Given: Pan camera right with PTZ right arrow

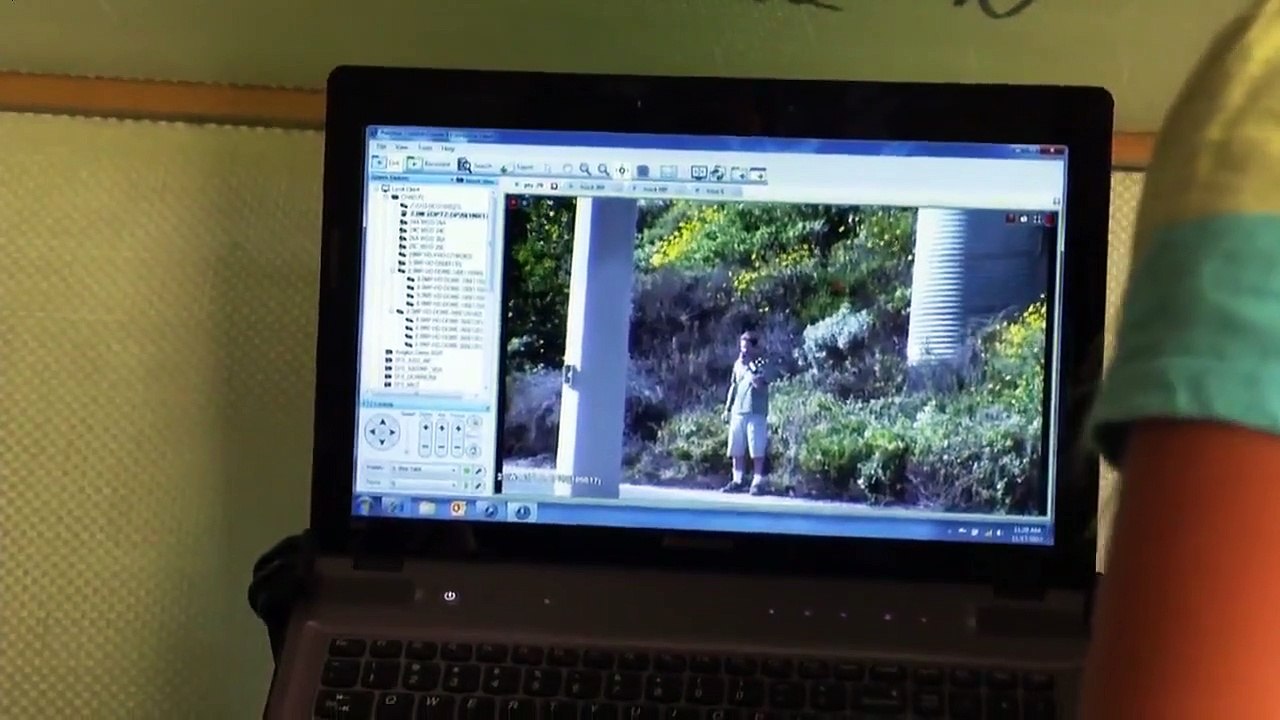Looking at the screenshot, I should [392, 432].
